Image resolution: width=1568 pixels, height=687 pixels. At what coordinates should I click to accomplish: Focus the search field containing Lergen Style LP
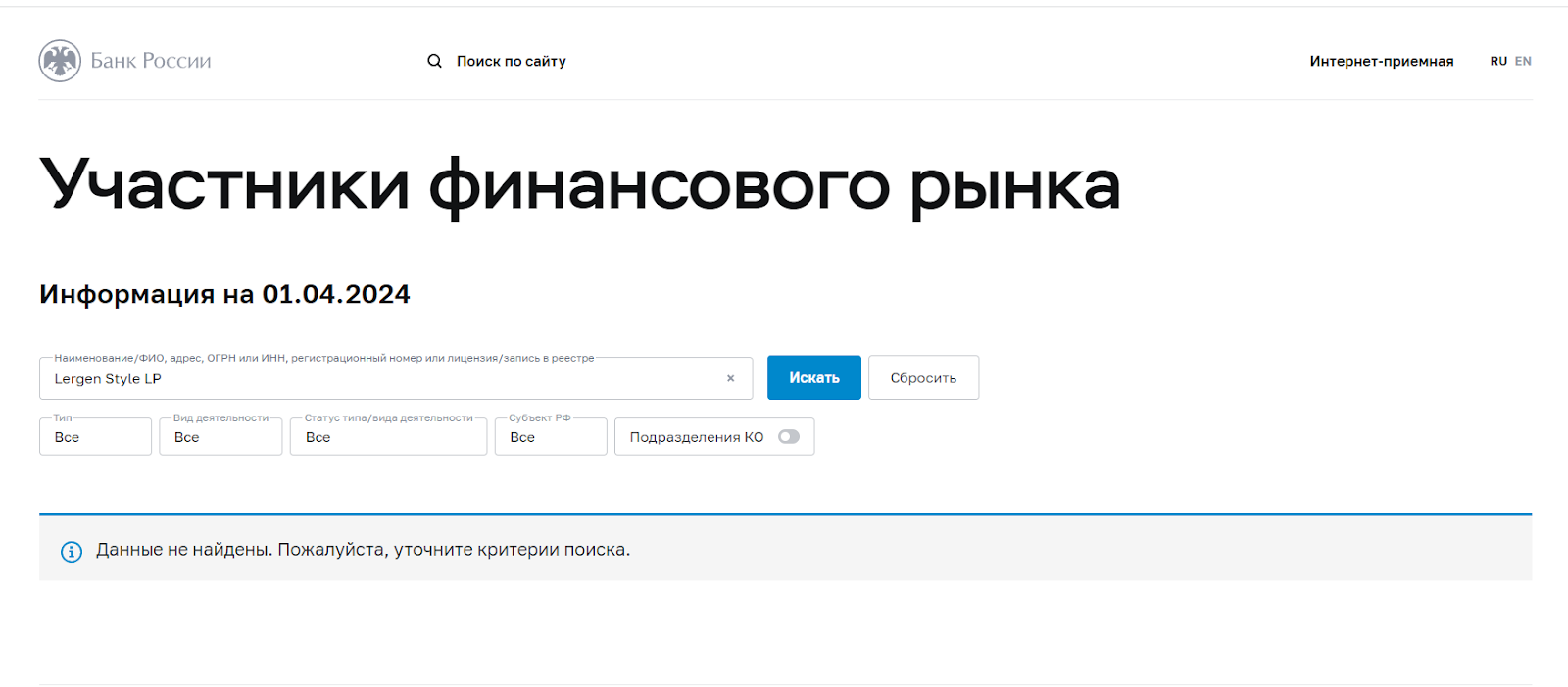[396, 378]
